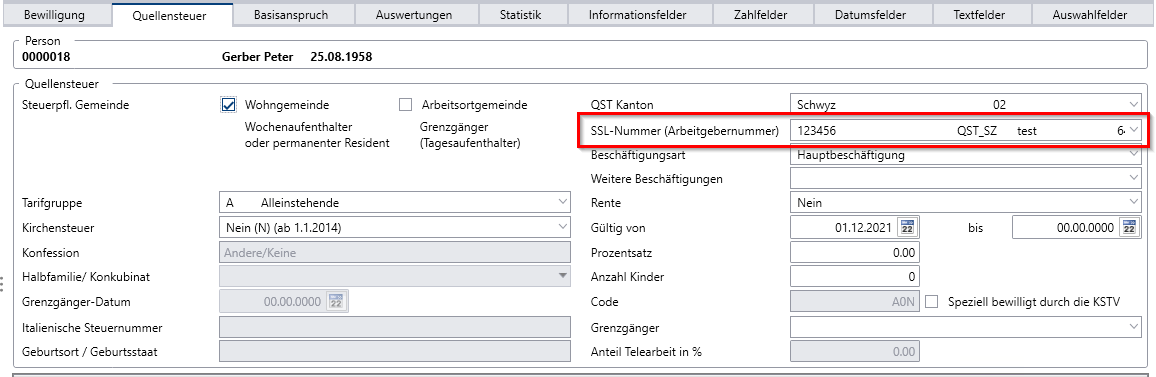The image size is (1156, 377).
Task: Open the Basisanspruch tab
Action: tap(290, 15)
